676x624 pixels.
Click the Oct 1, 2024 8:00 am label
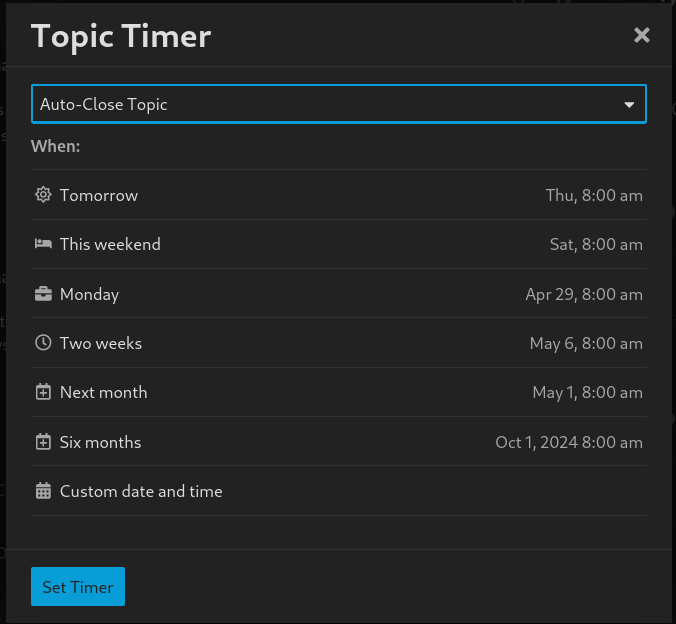pos(569,442)
